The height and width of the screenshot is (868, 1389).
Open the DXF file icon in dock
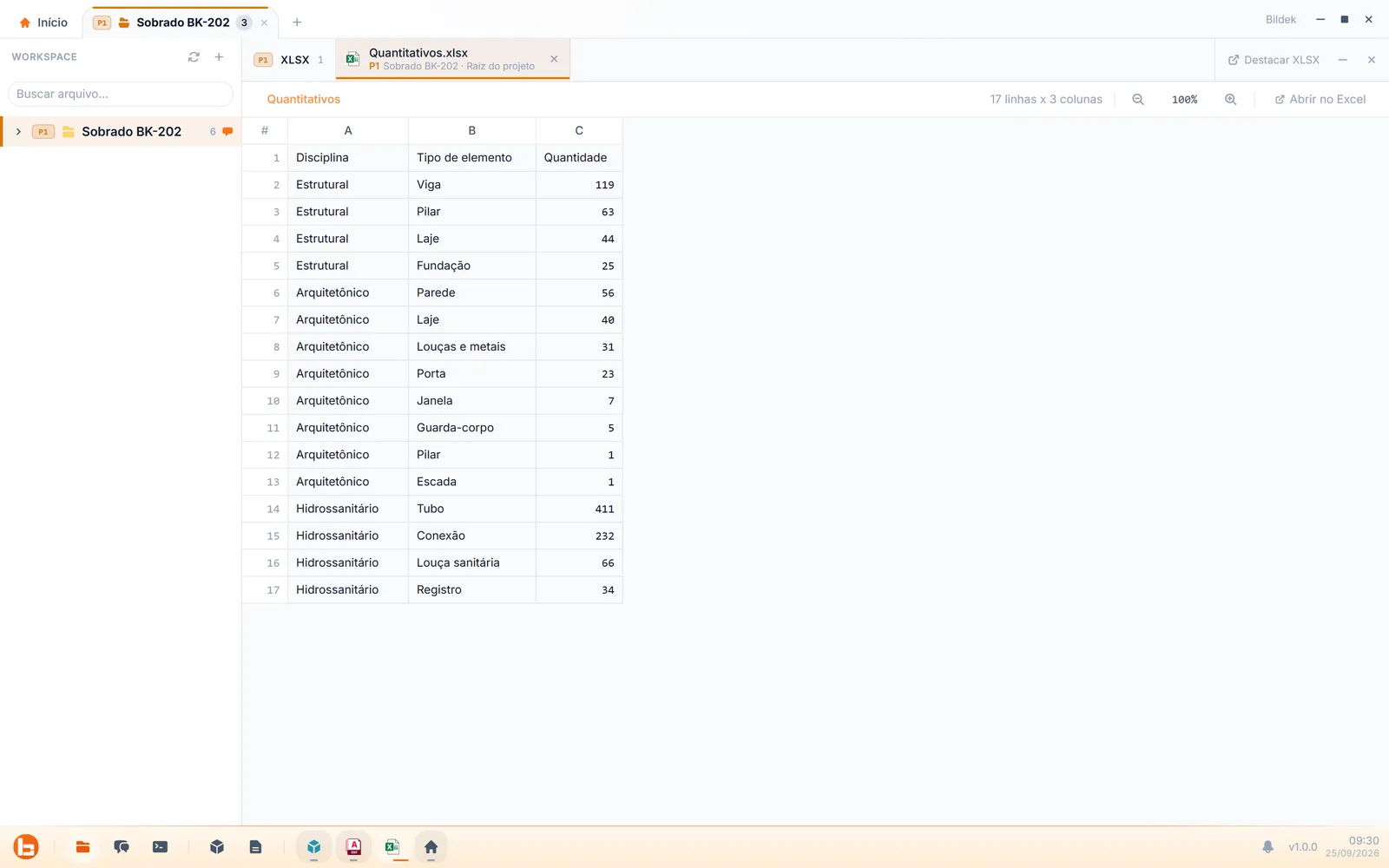(353, 847)
